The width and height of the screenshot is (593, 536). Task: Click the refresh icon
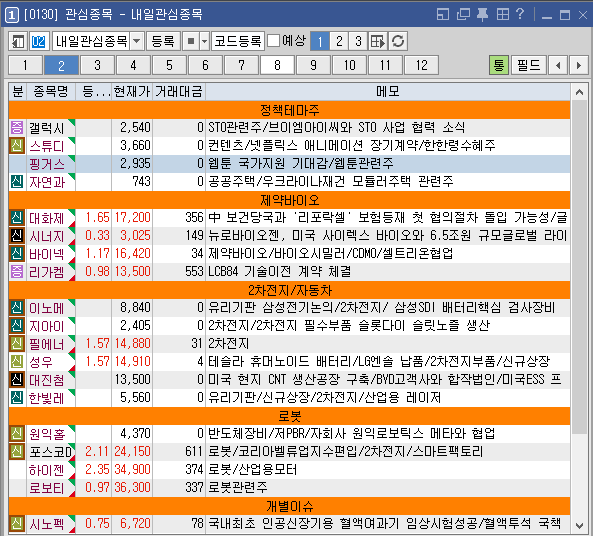pyautogui.click(x=398, y=41)
